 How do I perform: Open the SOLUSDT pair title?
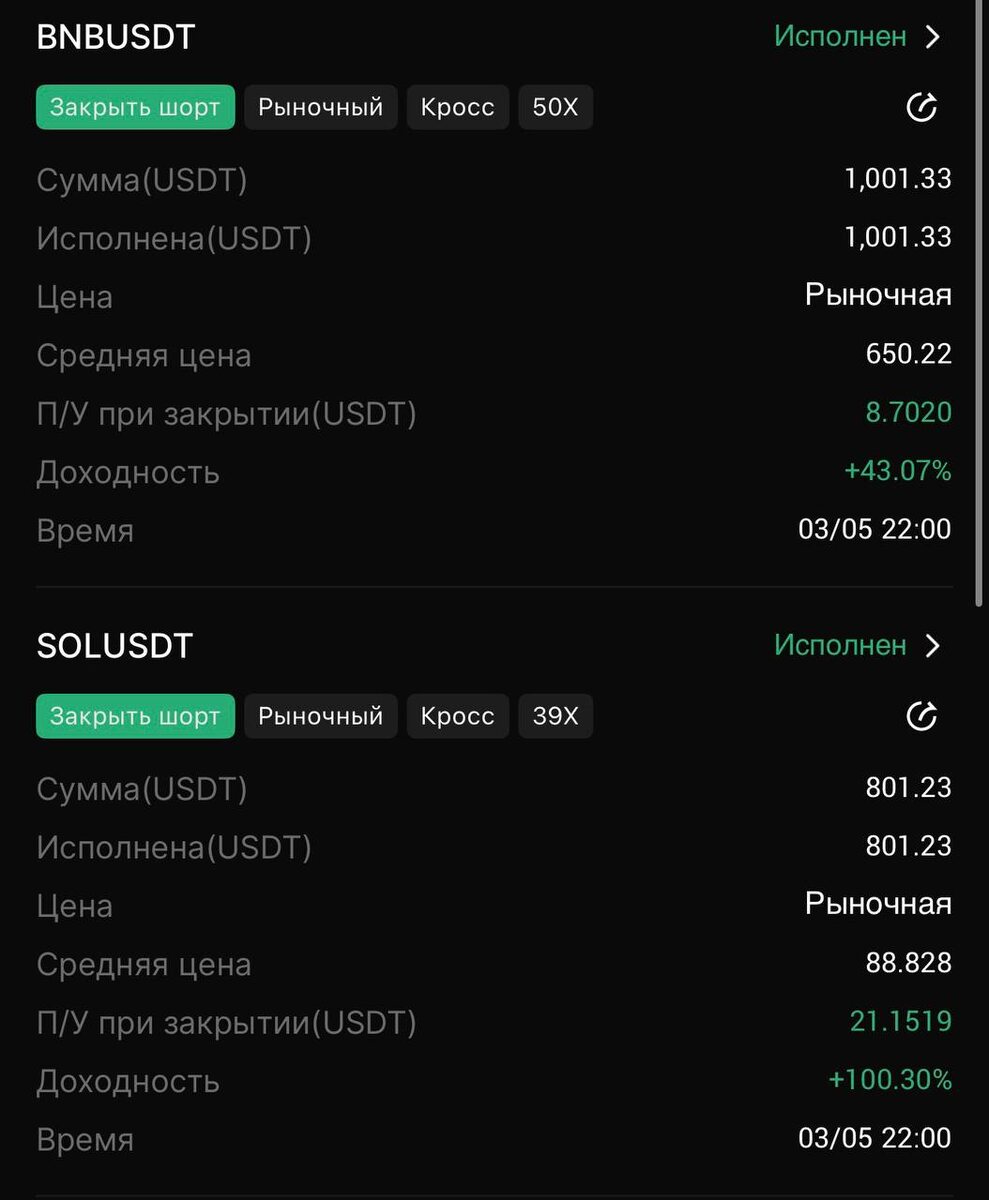click(x=114, y=646)
